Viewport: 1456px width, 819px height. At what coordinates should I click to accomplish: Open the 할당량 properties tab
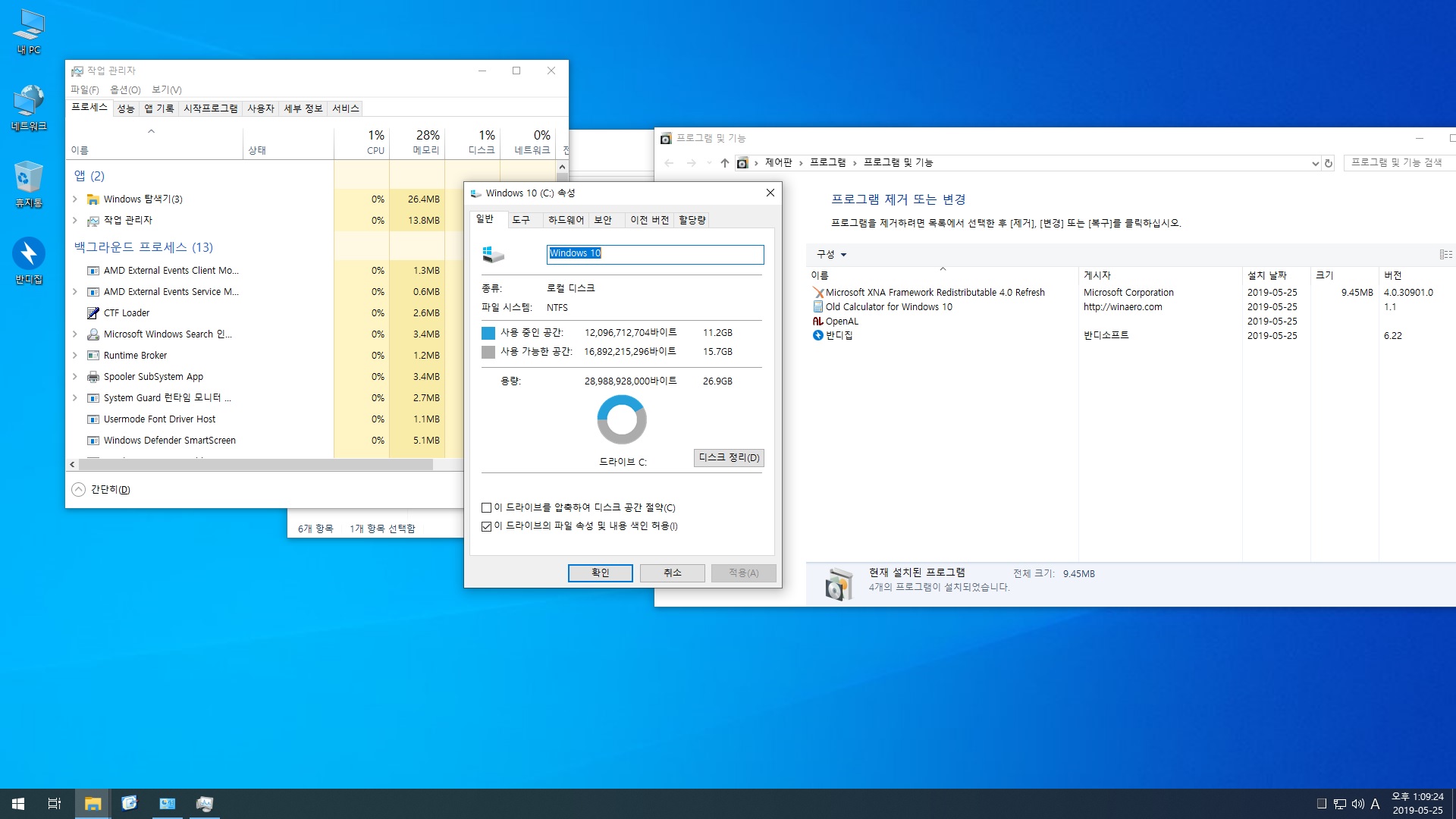pyautogui.click(x=692, y=220)
